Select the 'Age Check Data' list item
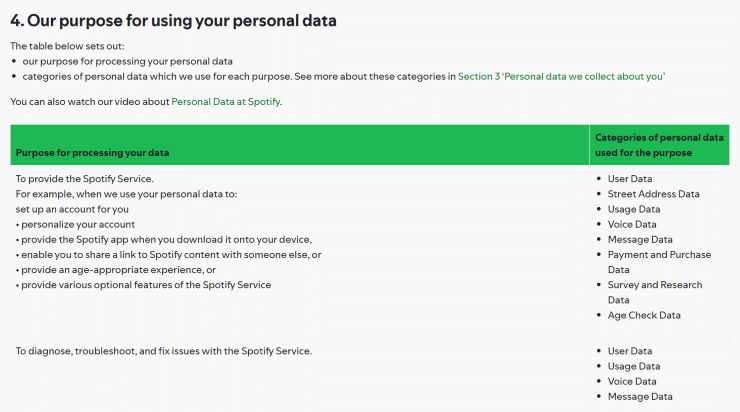 click(x=644, y=315)
